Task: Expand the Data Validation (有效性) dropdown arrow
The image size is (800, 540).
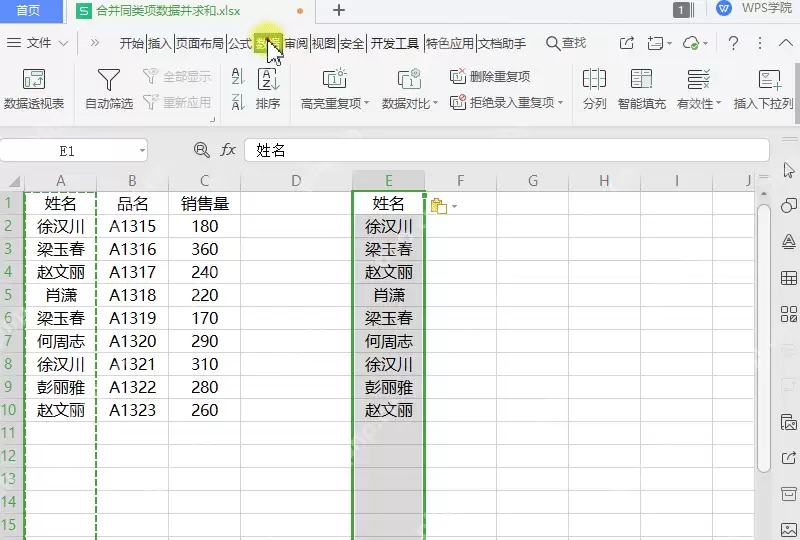Action: (x=718, y=103)
